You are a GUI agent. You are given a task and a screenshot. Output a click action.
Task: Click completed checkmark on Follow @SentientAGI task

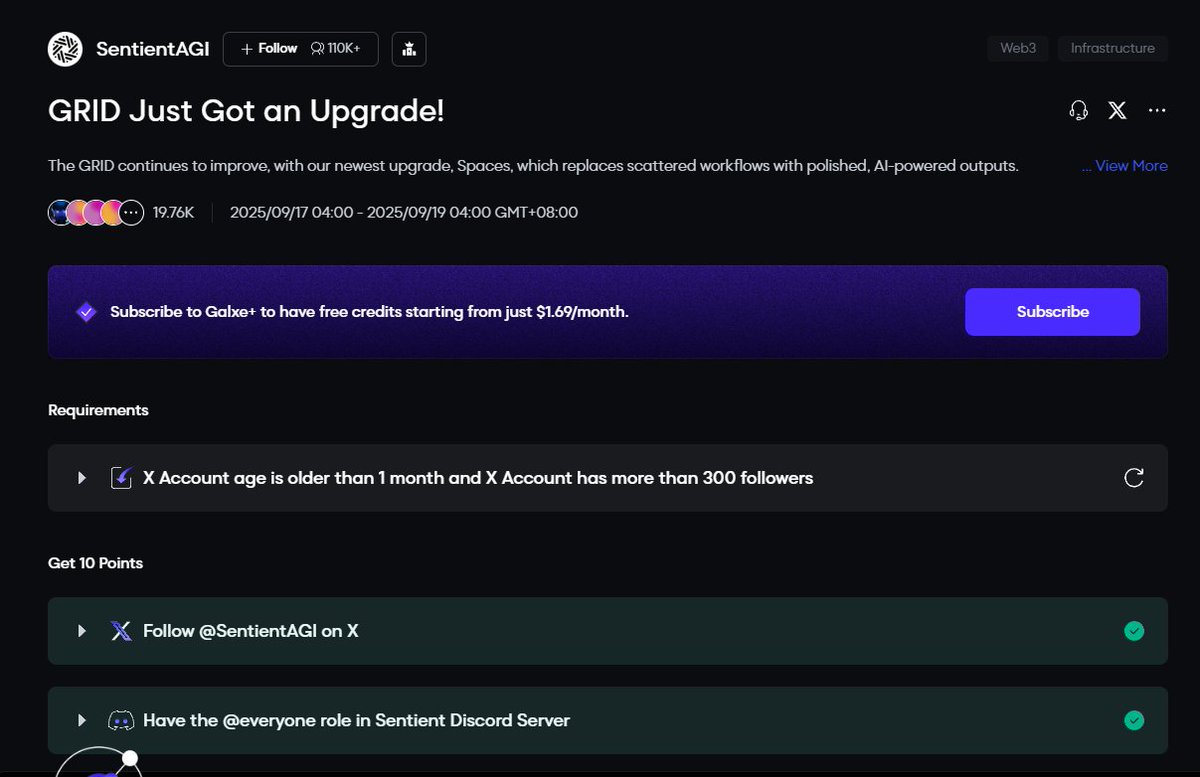(x=1134, y=631)
